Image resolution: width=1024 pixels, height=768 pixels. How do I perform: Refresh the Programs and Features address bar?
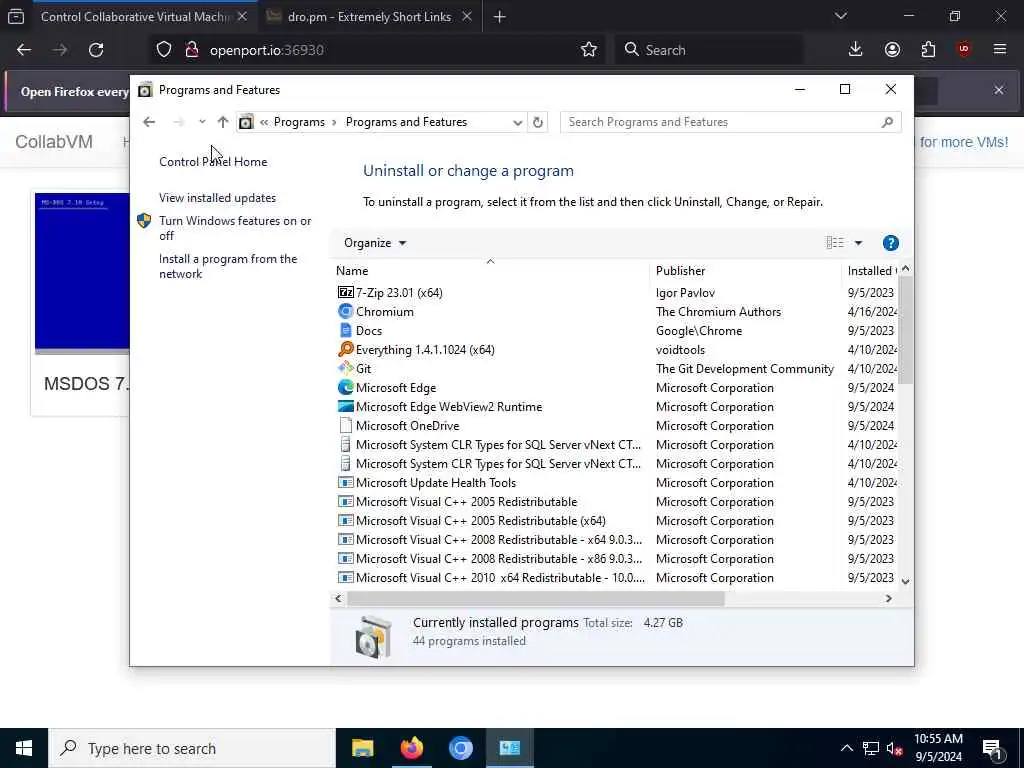coord(537,122)
